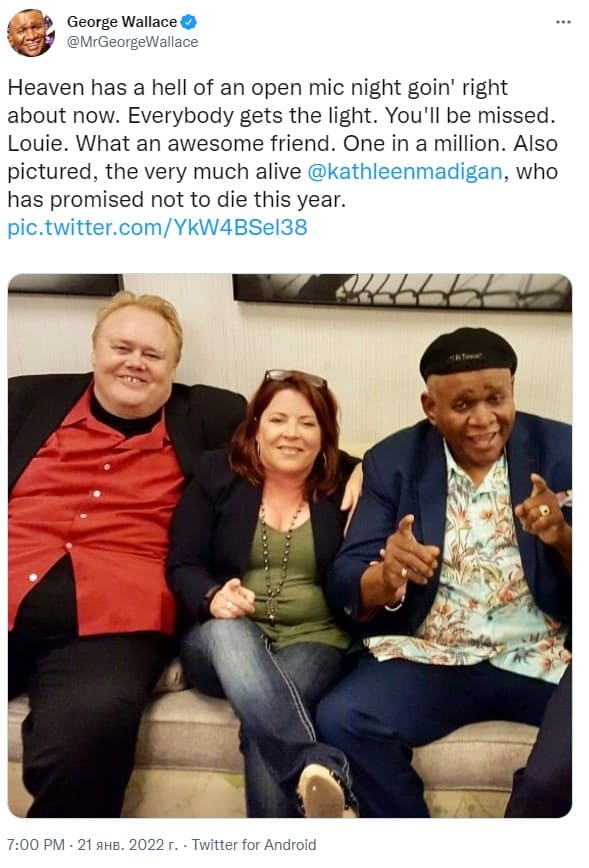The width and height of the screenshot is (589, 868).
Task: Open the Twitter for Android source link
Action: click(x=254, y=845)
